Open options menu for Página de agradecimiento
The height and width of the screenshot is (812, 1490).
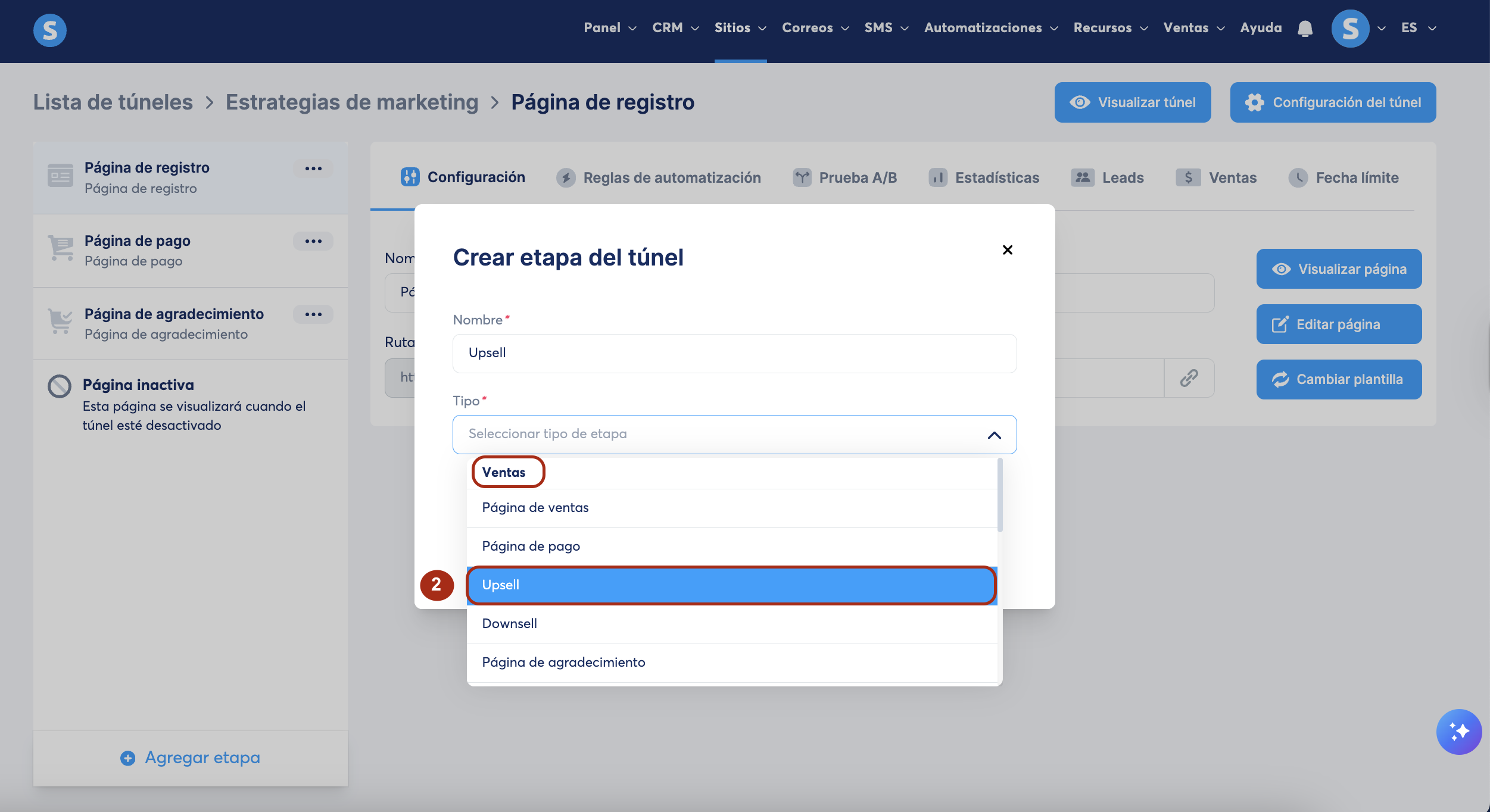[313, 314]
